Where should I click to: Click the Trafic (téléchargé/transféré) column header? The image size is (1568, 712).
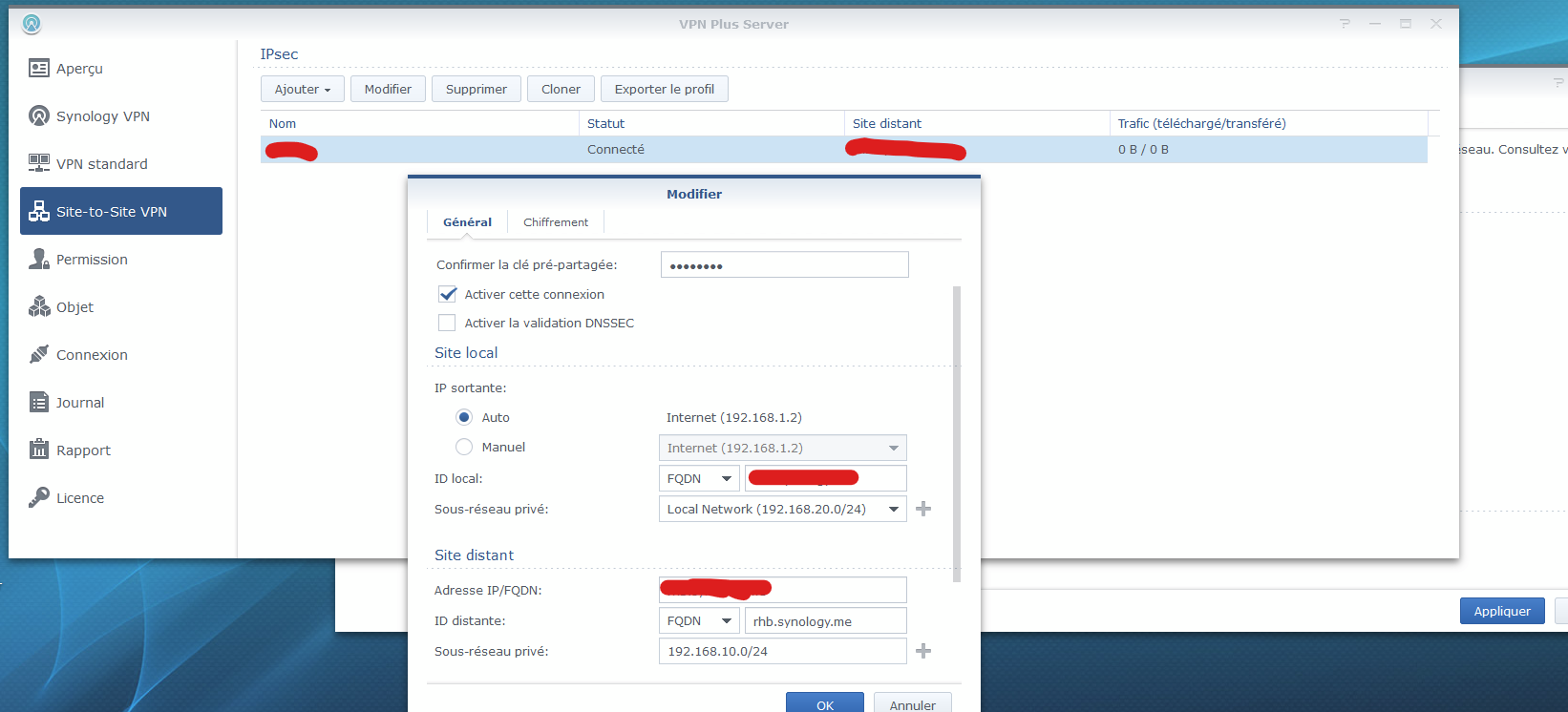tap(1268, 123)
